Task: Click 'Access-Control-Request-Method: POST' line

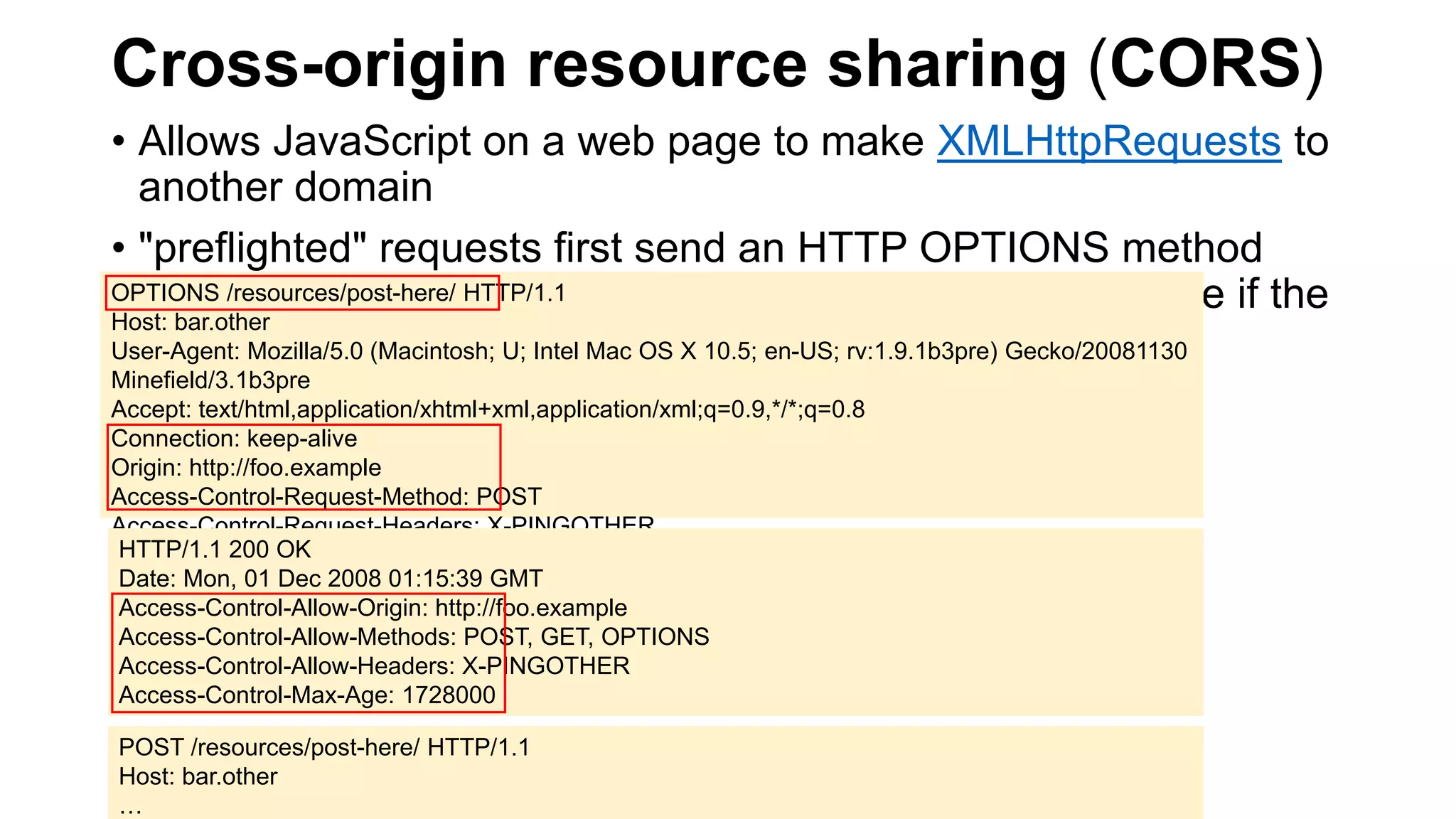Action: [327, 496]
